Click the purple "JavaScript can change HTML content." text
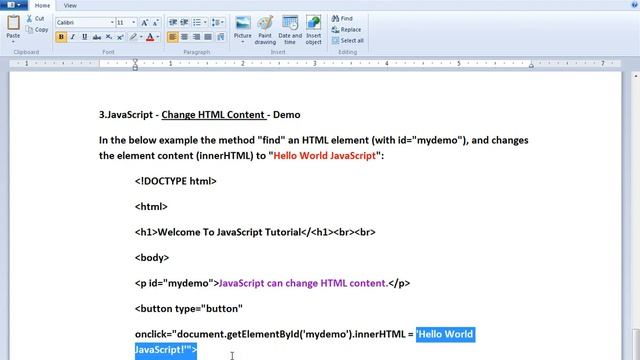This screenshot has height=360, width=640. click(x=304, y=283)
